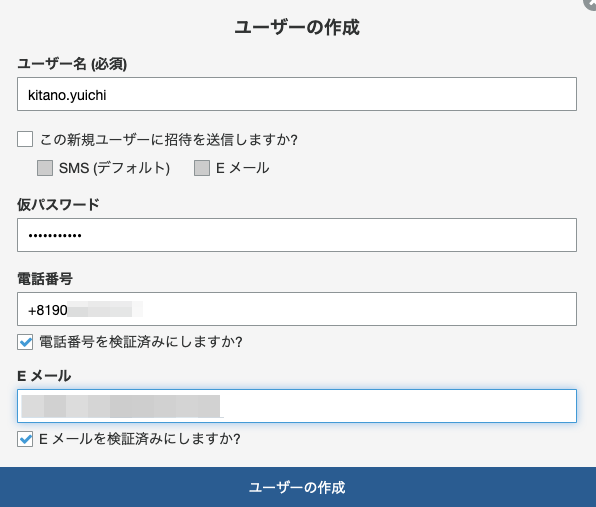Screen dimensions: 596x507
Task: Click the この新規ユーザーに招待を送信しますか label text
Action: [x=169, y=139]
